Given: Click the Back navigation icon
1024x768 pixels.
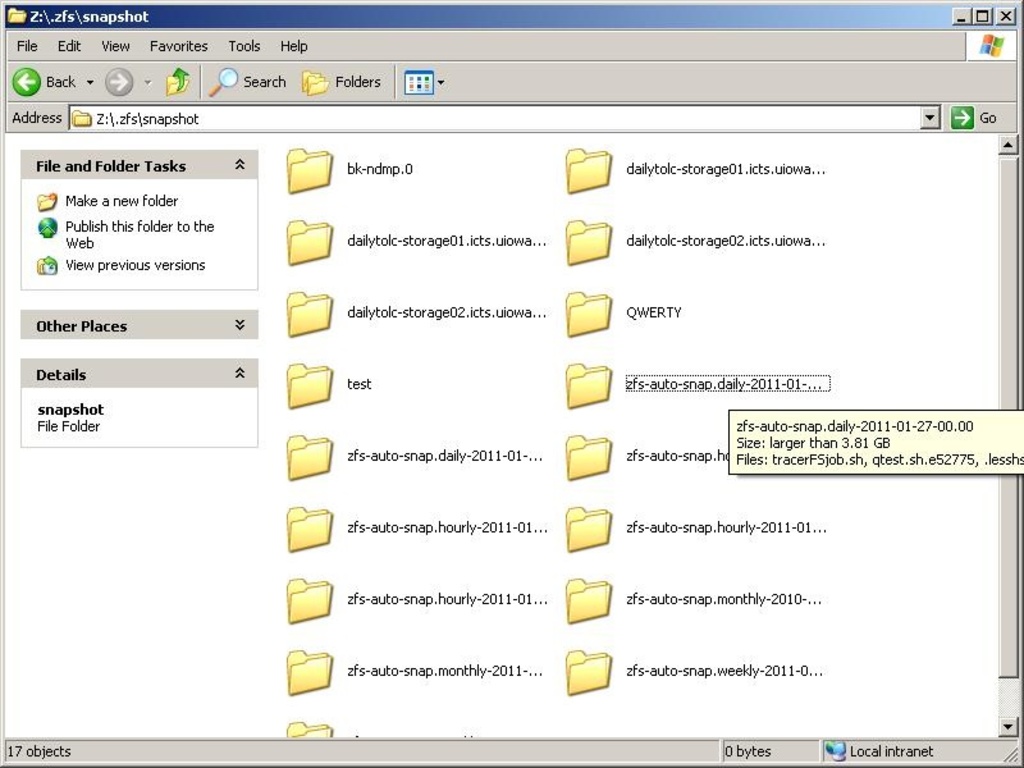Looking at the screenshot, I should 27,82.
